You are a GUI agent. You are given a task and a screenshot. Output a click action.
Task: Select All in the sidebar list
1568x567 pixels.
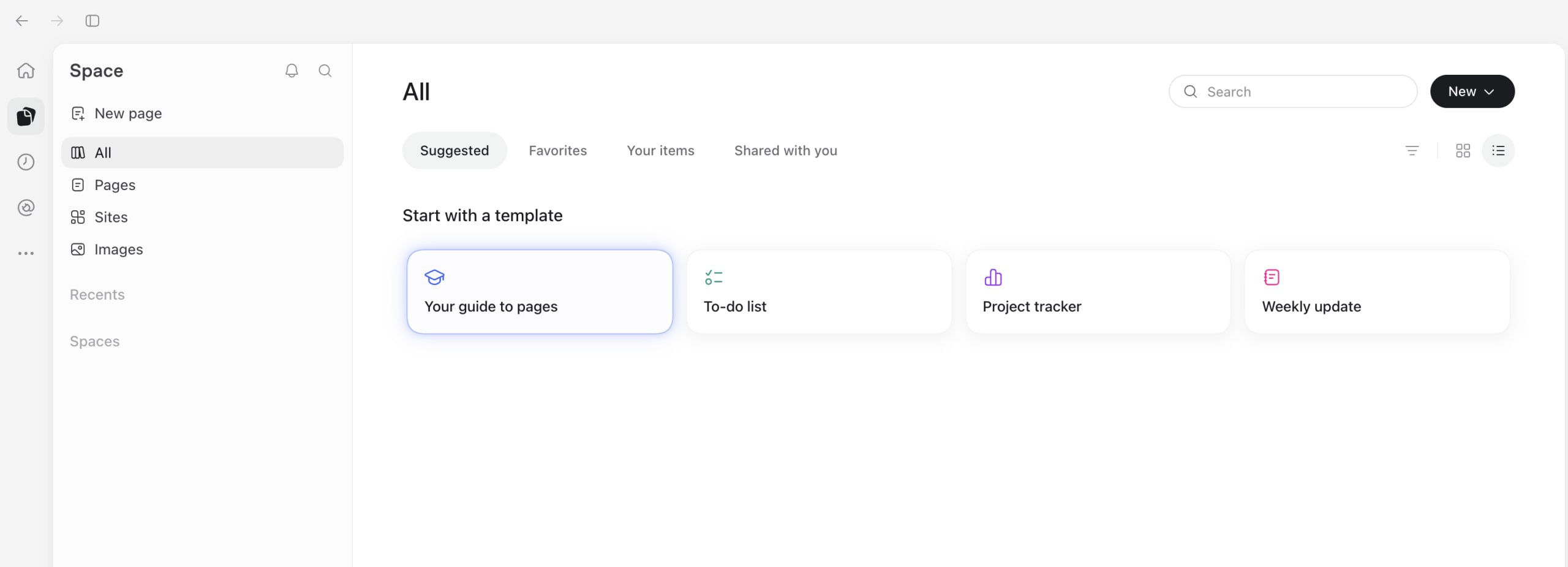pos(202,153)
